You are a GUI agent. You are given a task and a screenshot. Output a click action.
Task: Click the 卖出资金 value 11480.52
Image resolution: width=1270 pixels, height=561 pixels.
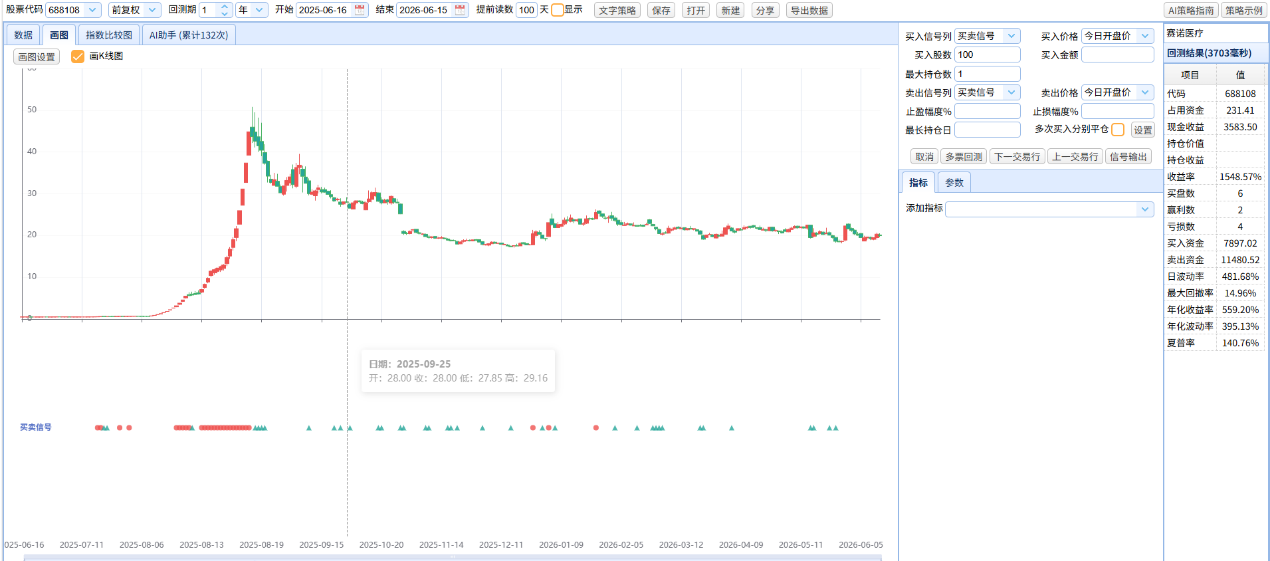pyautogui.click(x=1241, y=260)
